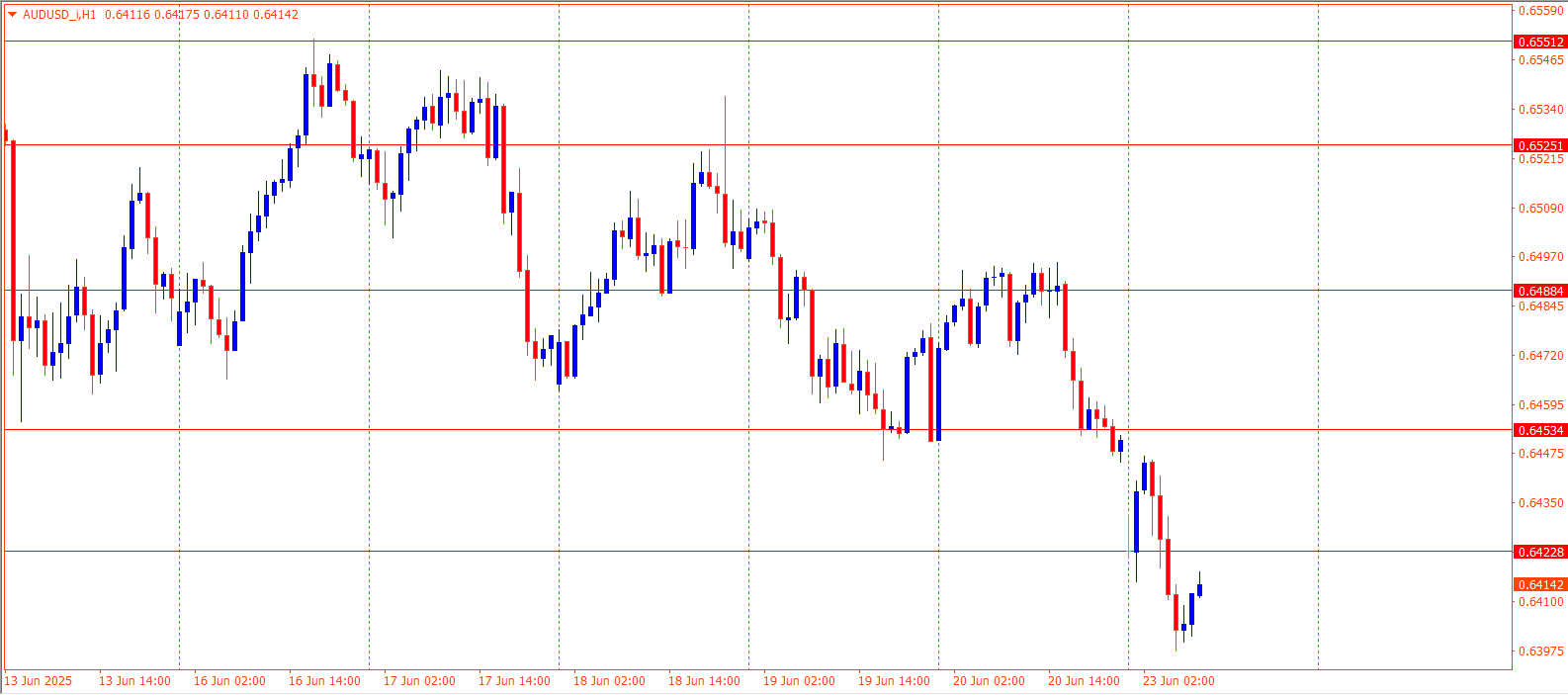Click the 0.64720 price scale value
1568x695 pixels.
(x=1540, y=356)
